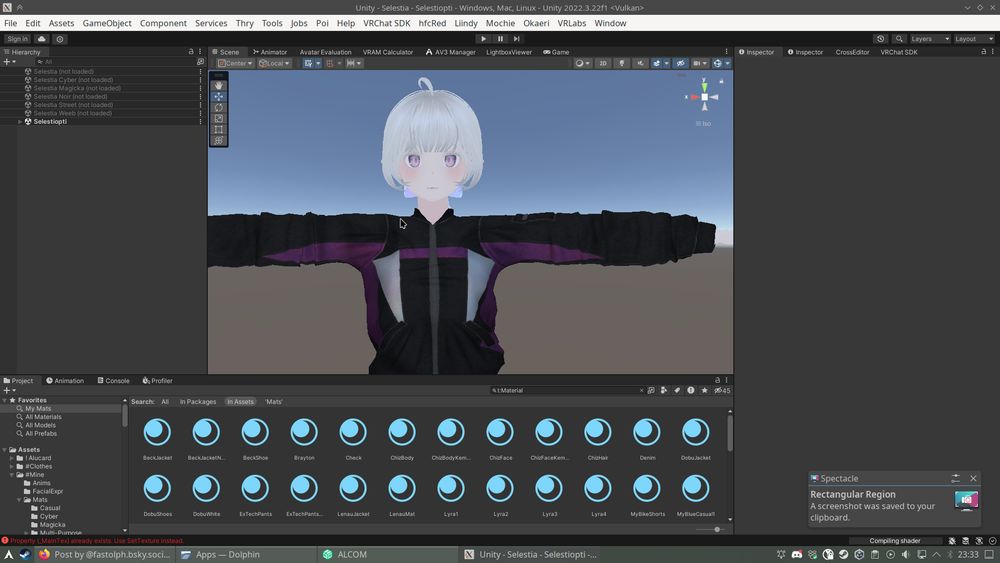This screenshot has width=1000, height=563.
Task: Open snap increment settings dropdown
Action: pos(353,63)
